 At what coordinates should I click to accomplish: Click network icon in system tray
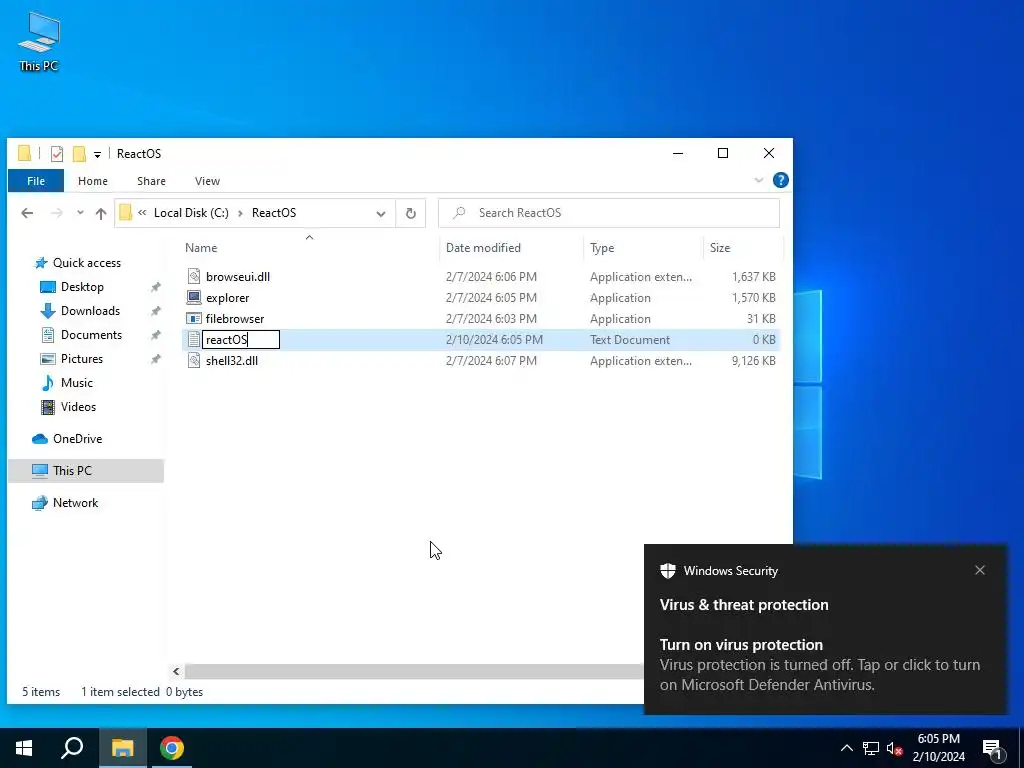click(x=871, y=748)
